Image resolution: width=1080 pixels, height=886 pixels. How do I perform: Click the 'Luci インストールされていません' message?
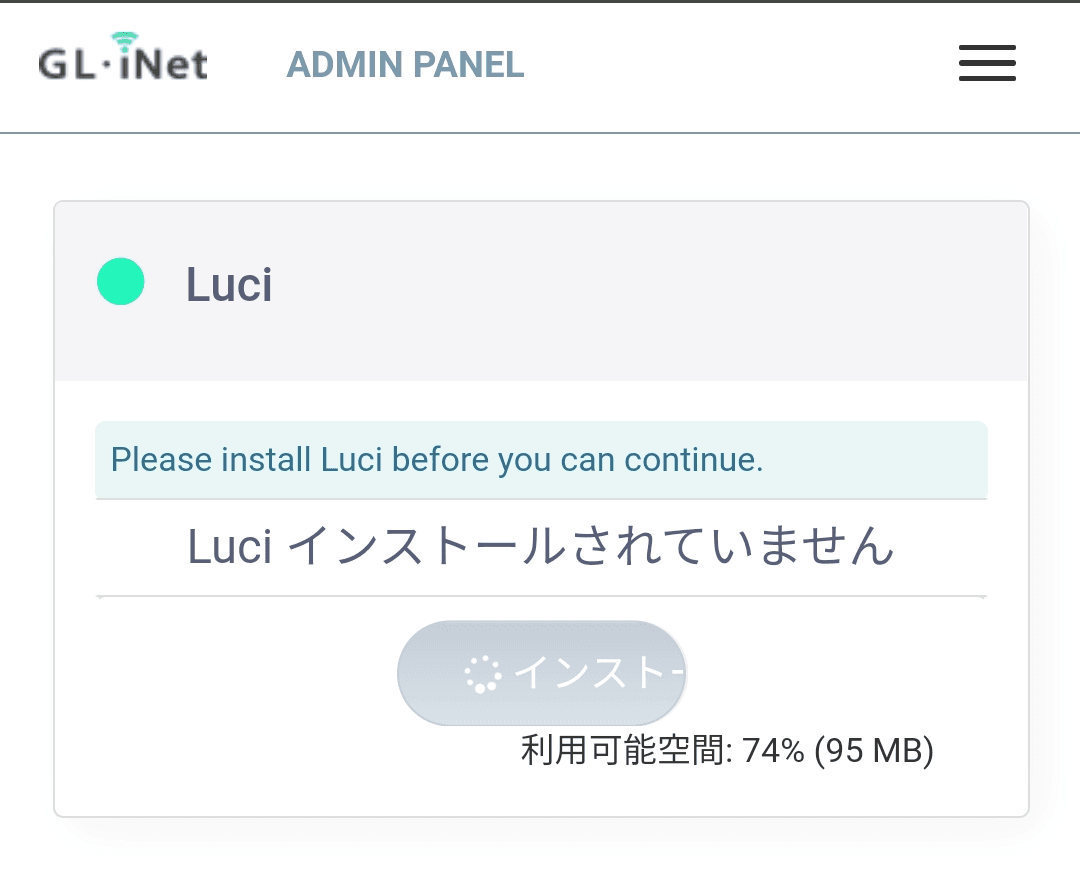coord(540,547)
